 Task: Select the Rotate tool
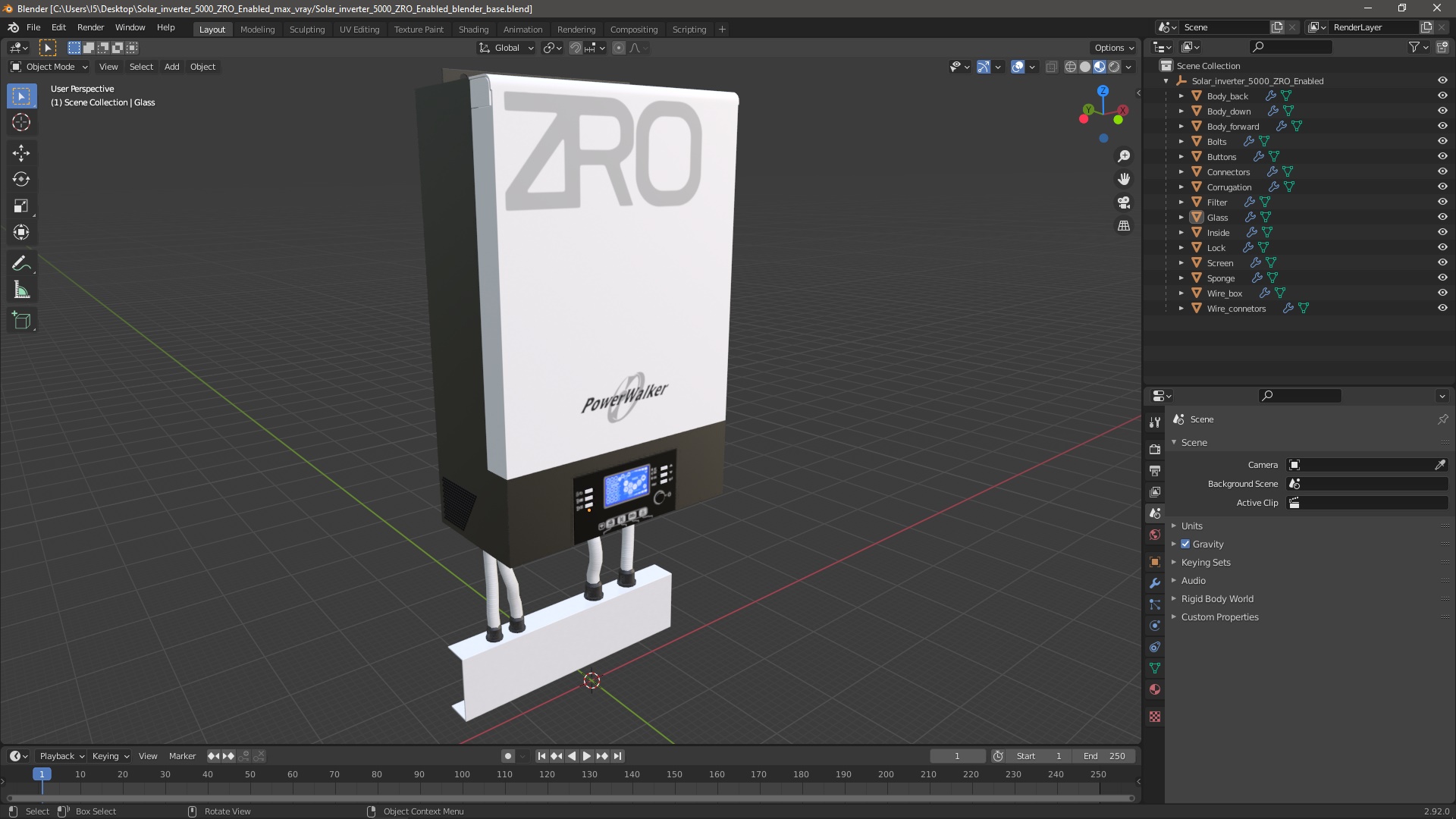(21, 180)
